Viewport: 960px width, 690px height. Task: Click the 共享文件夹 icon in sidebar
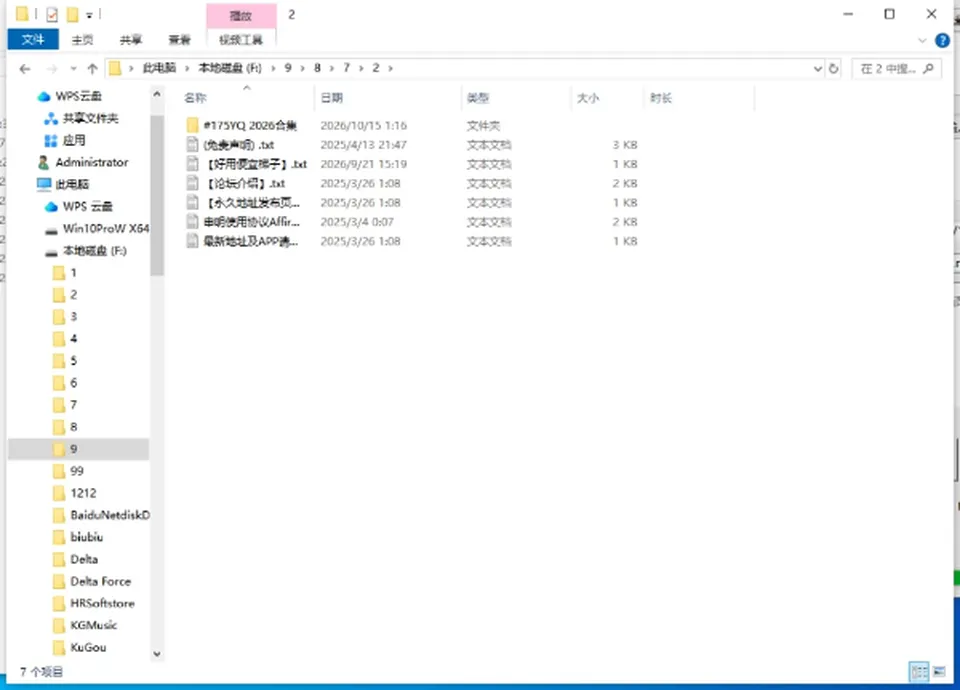(51, 118)
